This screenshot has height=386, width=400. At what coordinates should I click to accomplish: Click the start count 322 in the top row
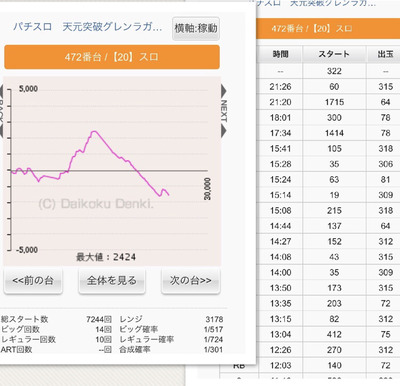pyautogui.click(x=334, y=71)
